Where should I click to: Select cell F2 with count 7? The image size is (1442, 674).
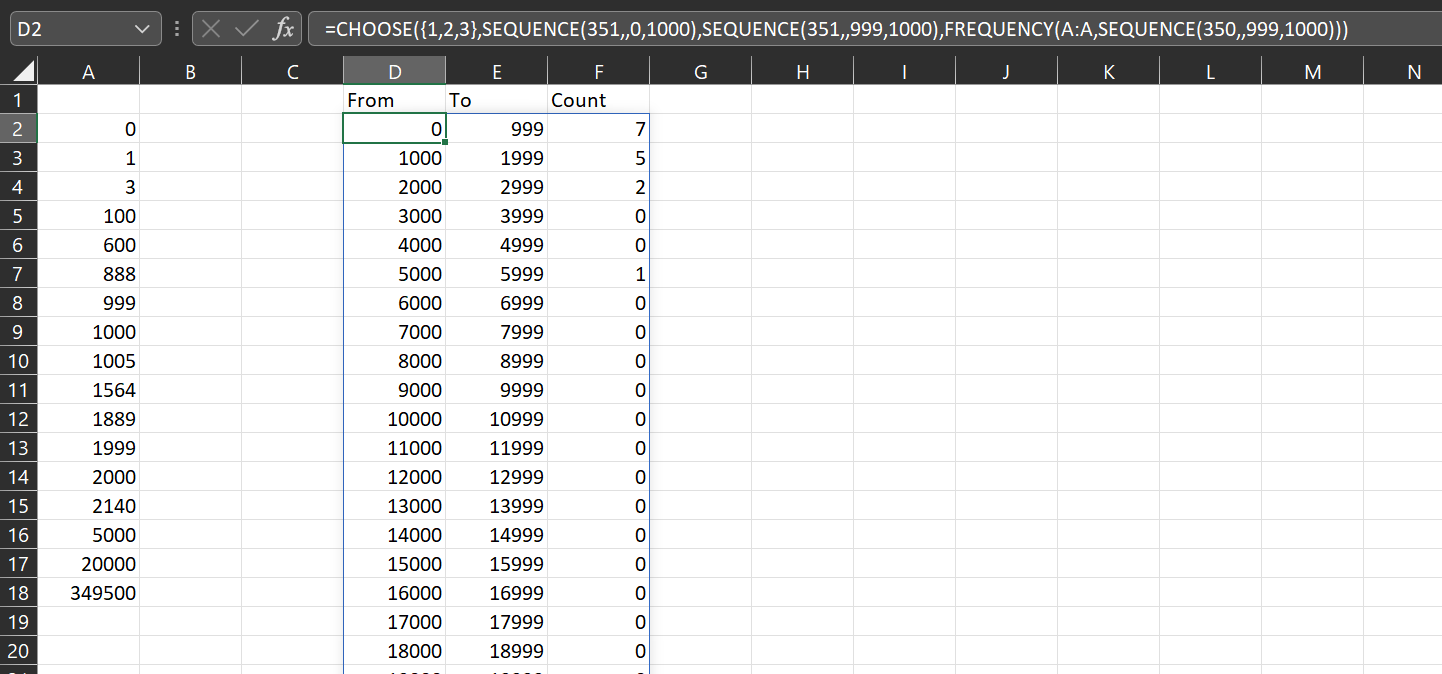coord(598,129)
